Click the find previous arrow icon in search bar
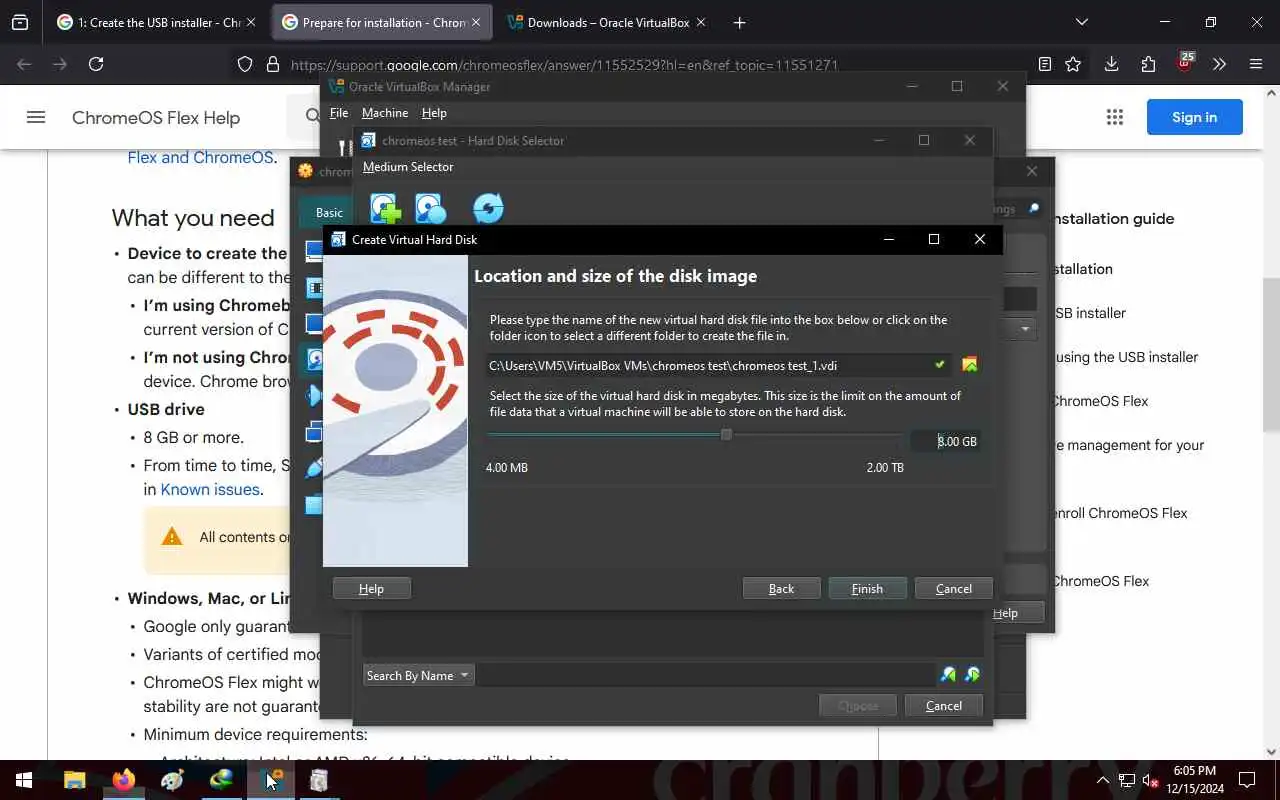Viewport: 1280px width, 800px height. [948, 675]
